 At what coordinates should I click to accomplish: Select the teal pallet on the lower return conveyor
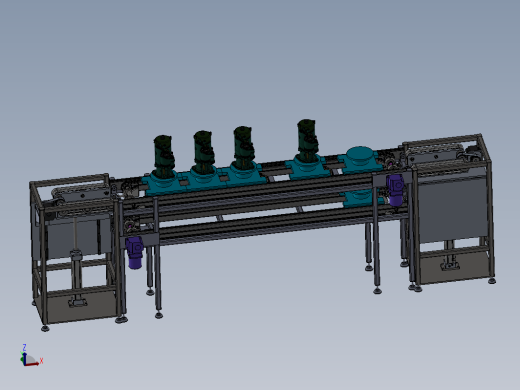(359, 199)
